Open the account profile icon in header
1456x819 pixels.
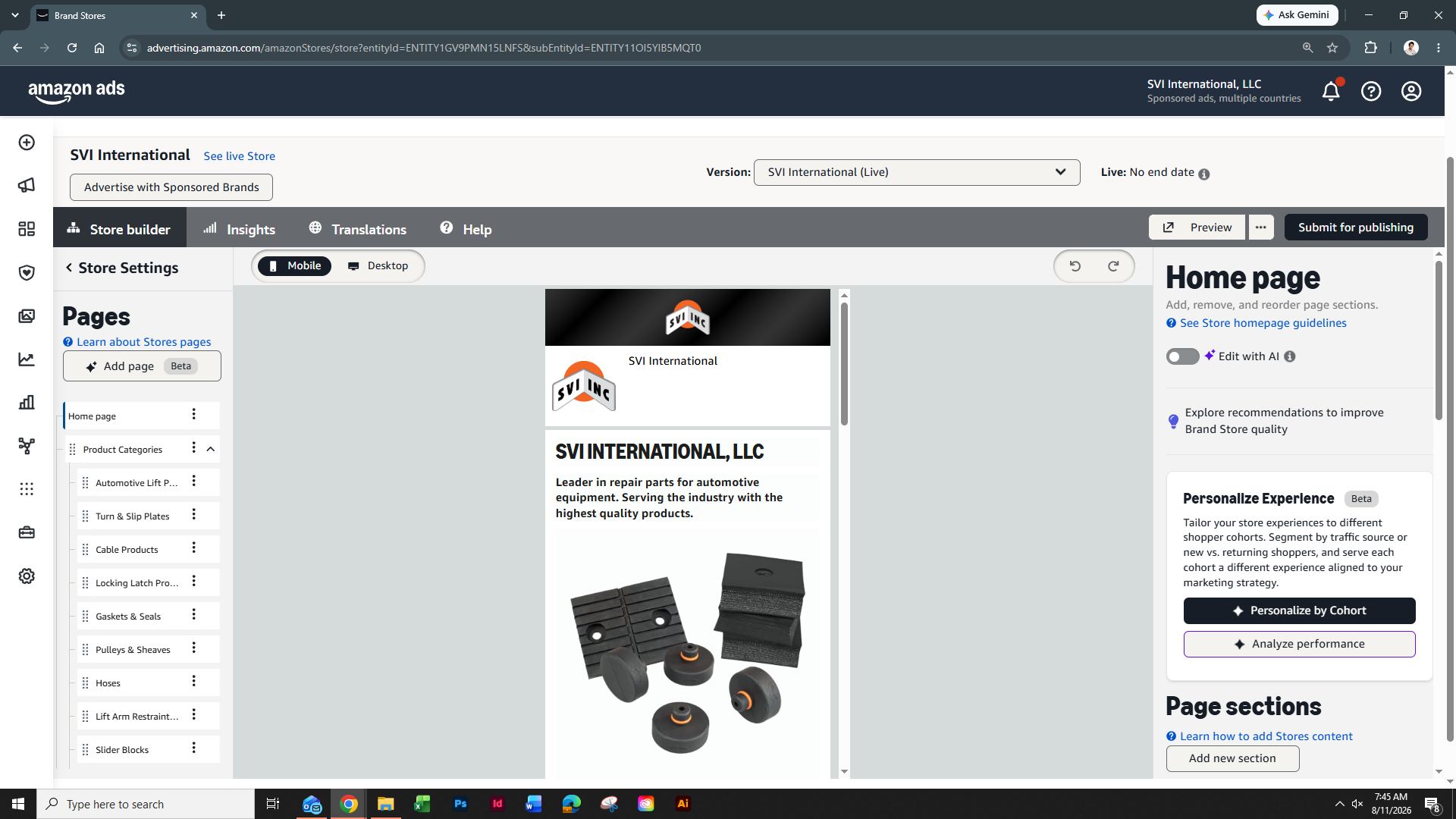pyautogui.click(x=1411, y=91)
